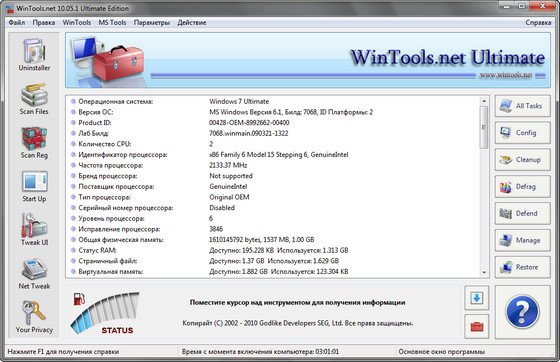Click the red toolbox icon button
This screenshot has width=560, height=362.
click(x=477, y=326)
